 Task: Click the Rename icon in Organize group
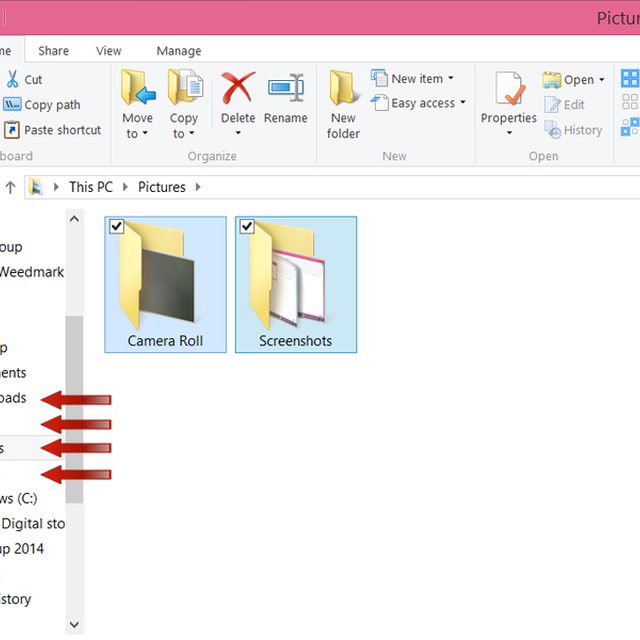coord(286,87)
